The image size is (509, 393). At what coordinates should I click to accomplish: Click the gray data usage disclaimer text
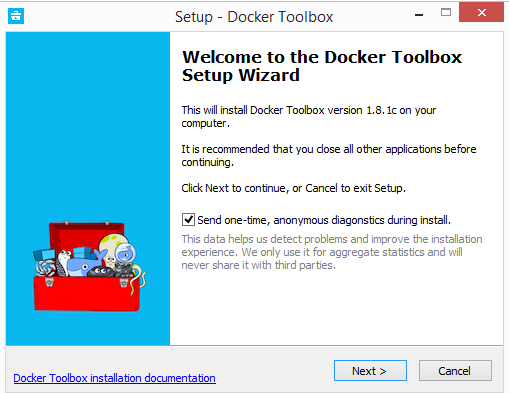click(332, 252)
